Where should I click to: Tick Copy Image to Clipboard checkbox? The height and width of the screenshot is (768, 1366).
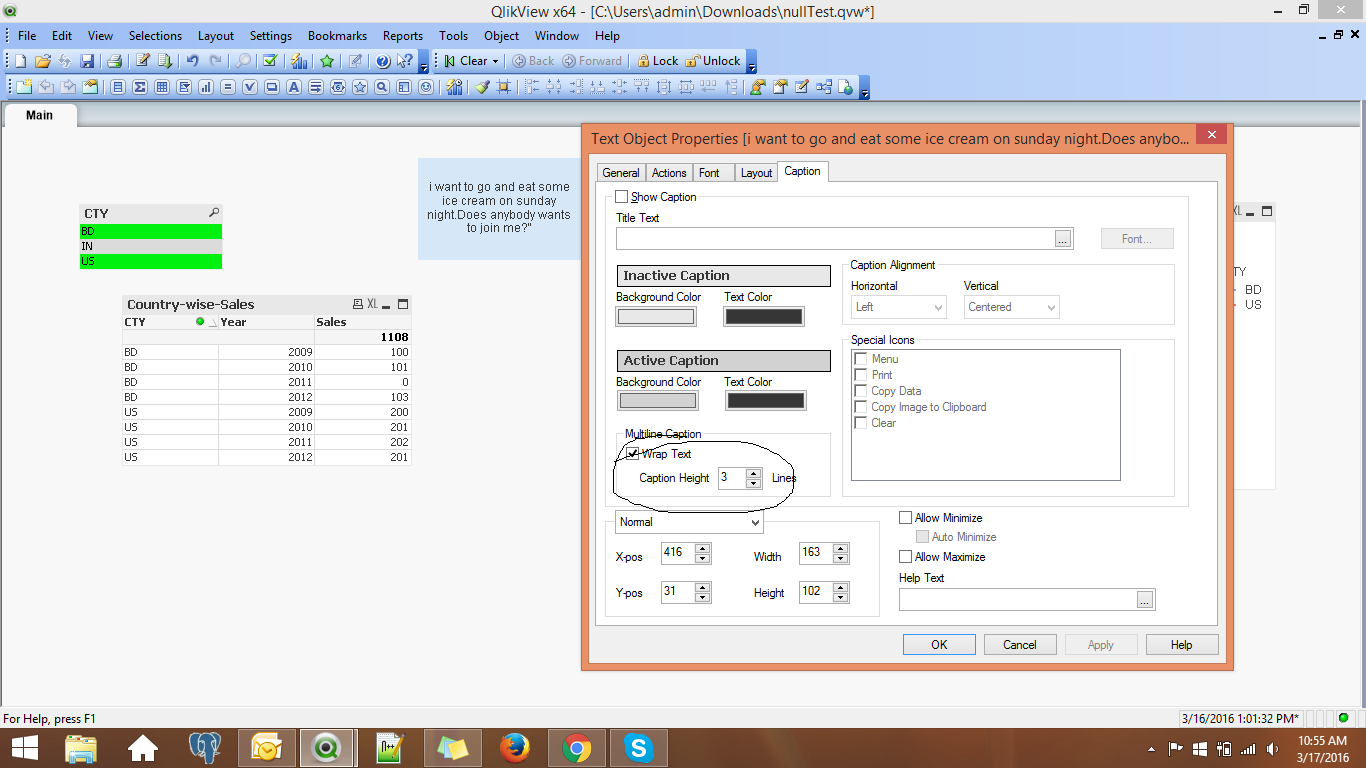pos(860,407)
